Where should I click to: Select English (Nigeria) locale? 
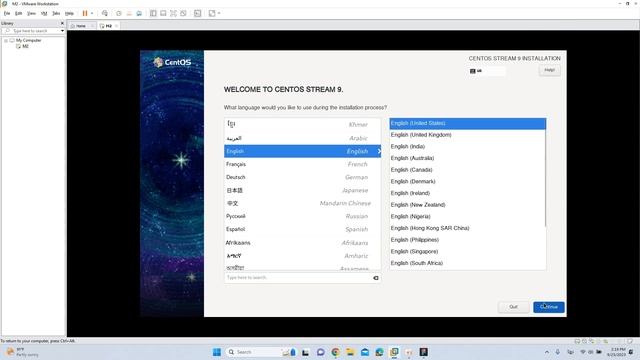point(467,216)
